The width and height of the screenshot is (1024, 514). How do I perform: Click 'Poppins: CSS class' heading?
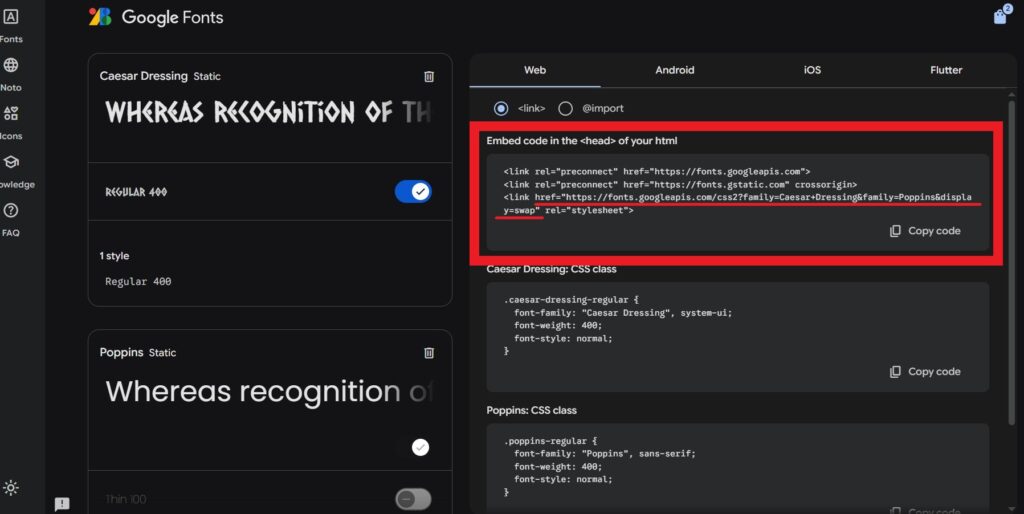(532, 410)
